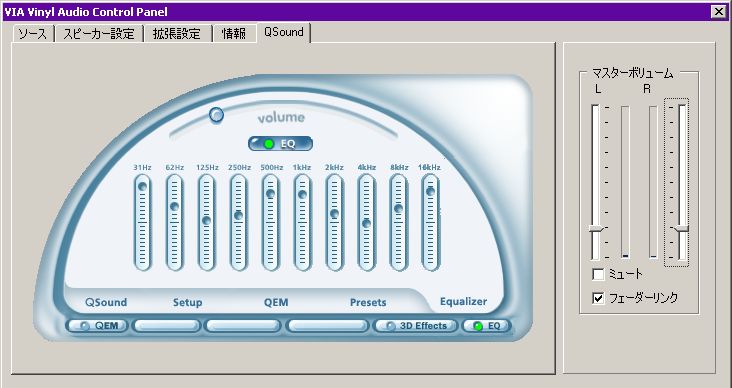Switch to the ソース tab
Viewport: 732px width, 388px height.
[x=33, y=34]
